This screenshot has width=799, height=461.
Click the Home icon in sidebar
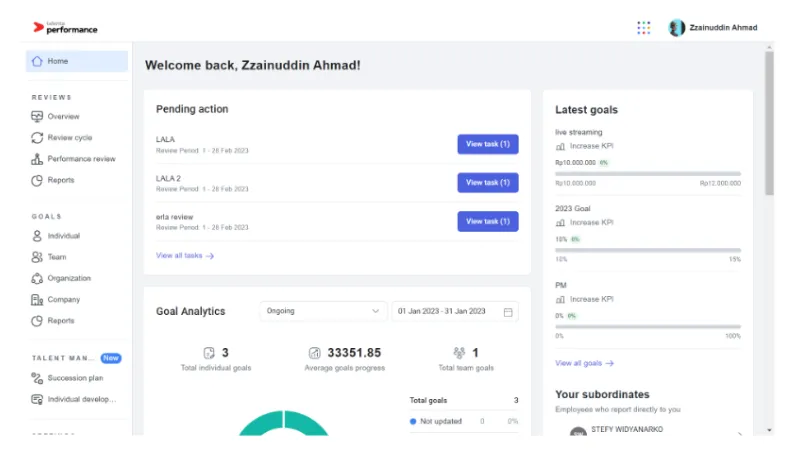(37, 61)
